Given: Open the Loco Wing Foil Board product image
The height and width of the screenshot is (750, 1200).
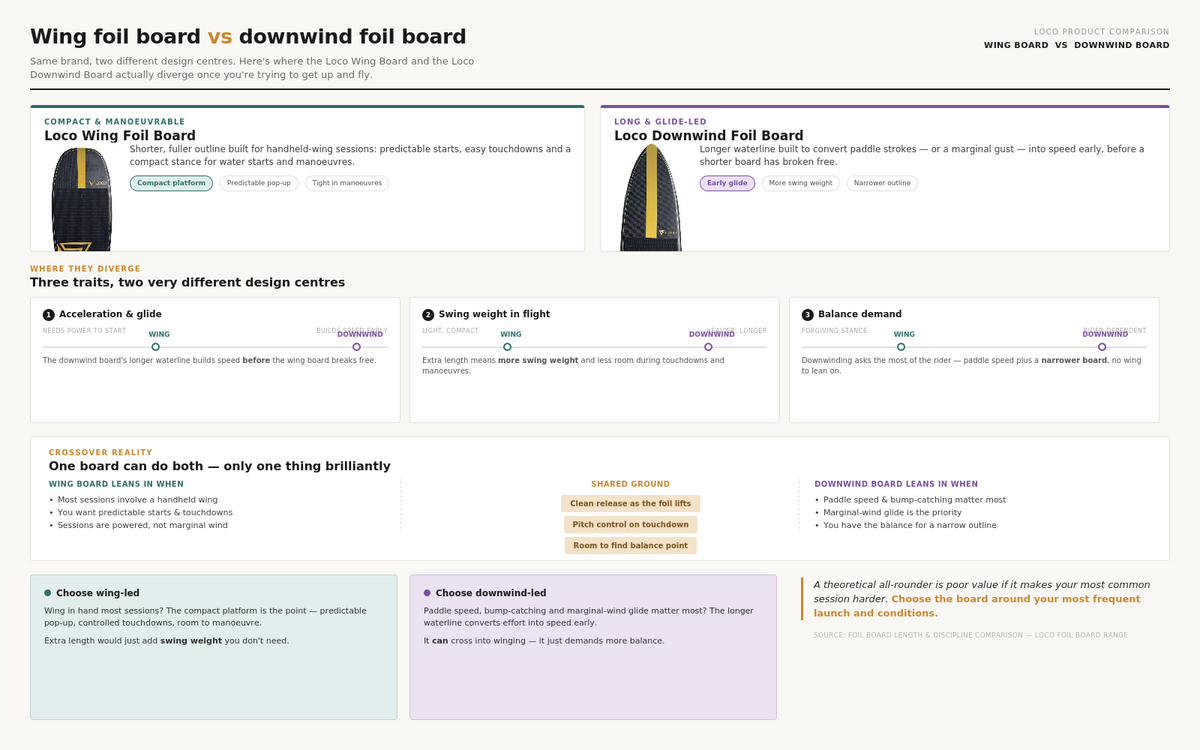Looking at the screenshot, I should click(x=83, y=198).
